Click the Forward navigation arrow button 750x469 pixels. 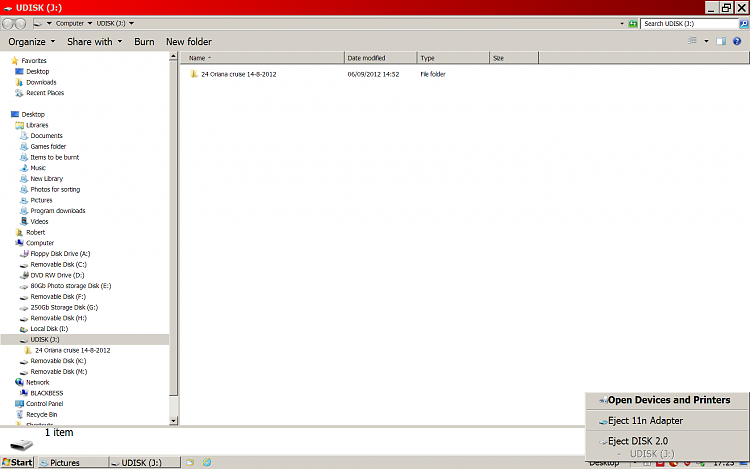pyautogui.click(x=20, y=23)
